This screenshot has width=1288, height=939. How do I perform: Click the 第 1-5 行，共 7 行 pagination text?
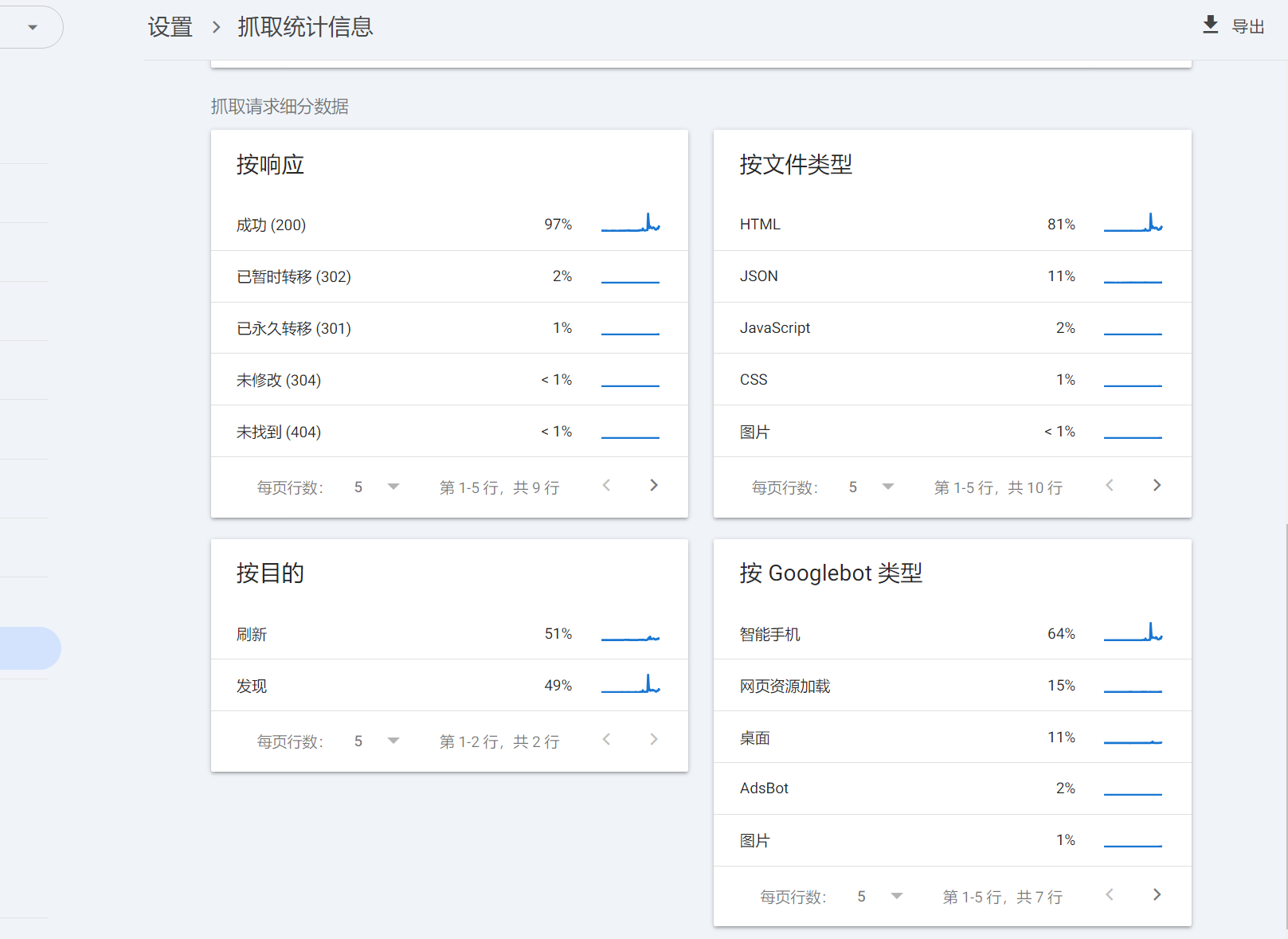(1003, 897)
